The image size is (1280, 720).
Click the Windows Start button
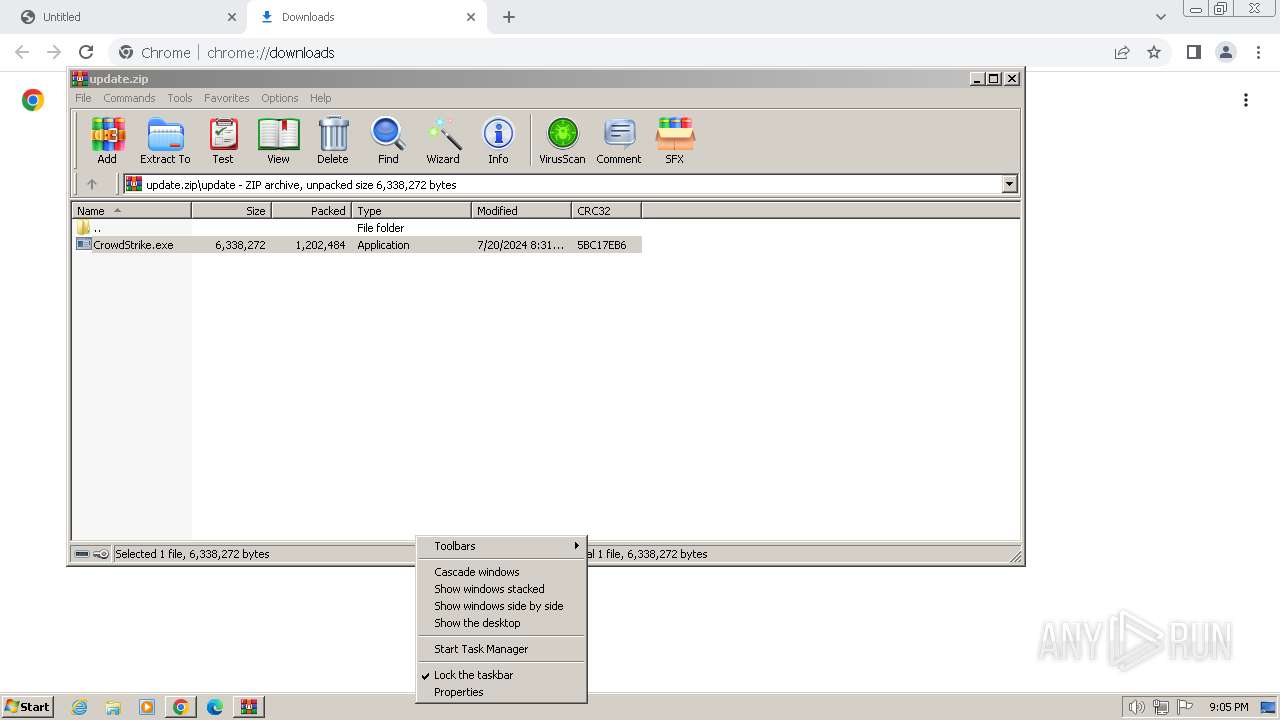tap(27, 707)
